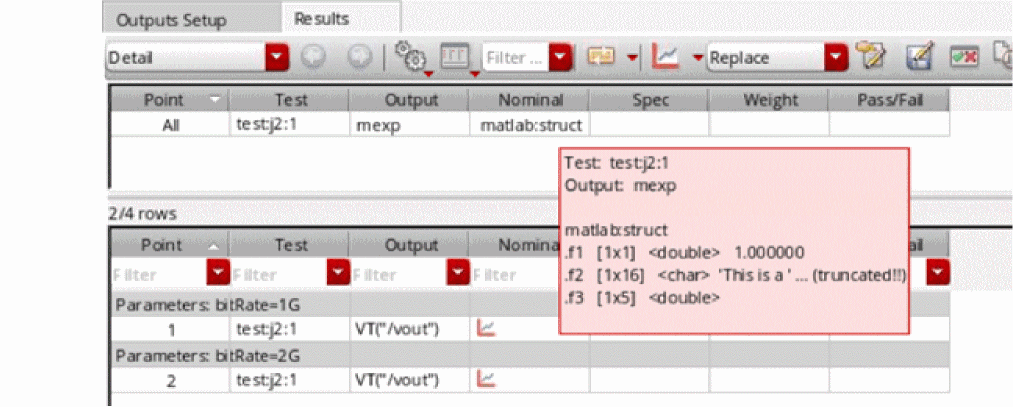Click the Weight column header
Image resolution: width=1013 pixels, height=407 pixels.
769,101
